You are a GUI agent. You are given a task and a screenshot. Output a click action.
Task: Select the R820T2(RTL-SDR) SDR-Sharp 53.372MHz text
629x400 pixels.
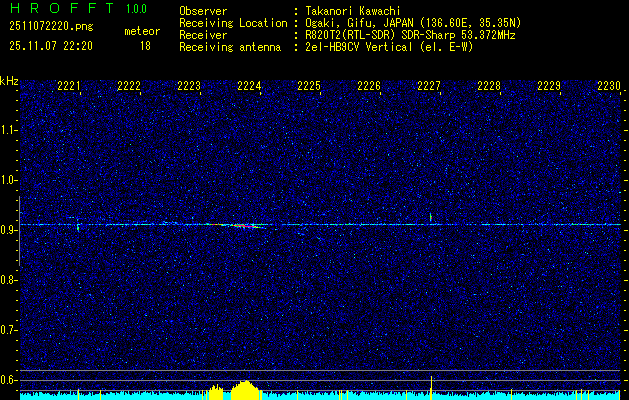pyautogui.click(x=410, y=35)
